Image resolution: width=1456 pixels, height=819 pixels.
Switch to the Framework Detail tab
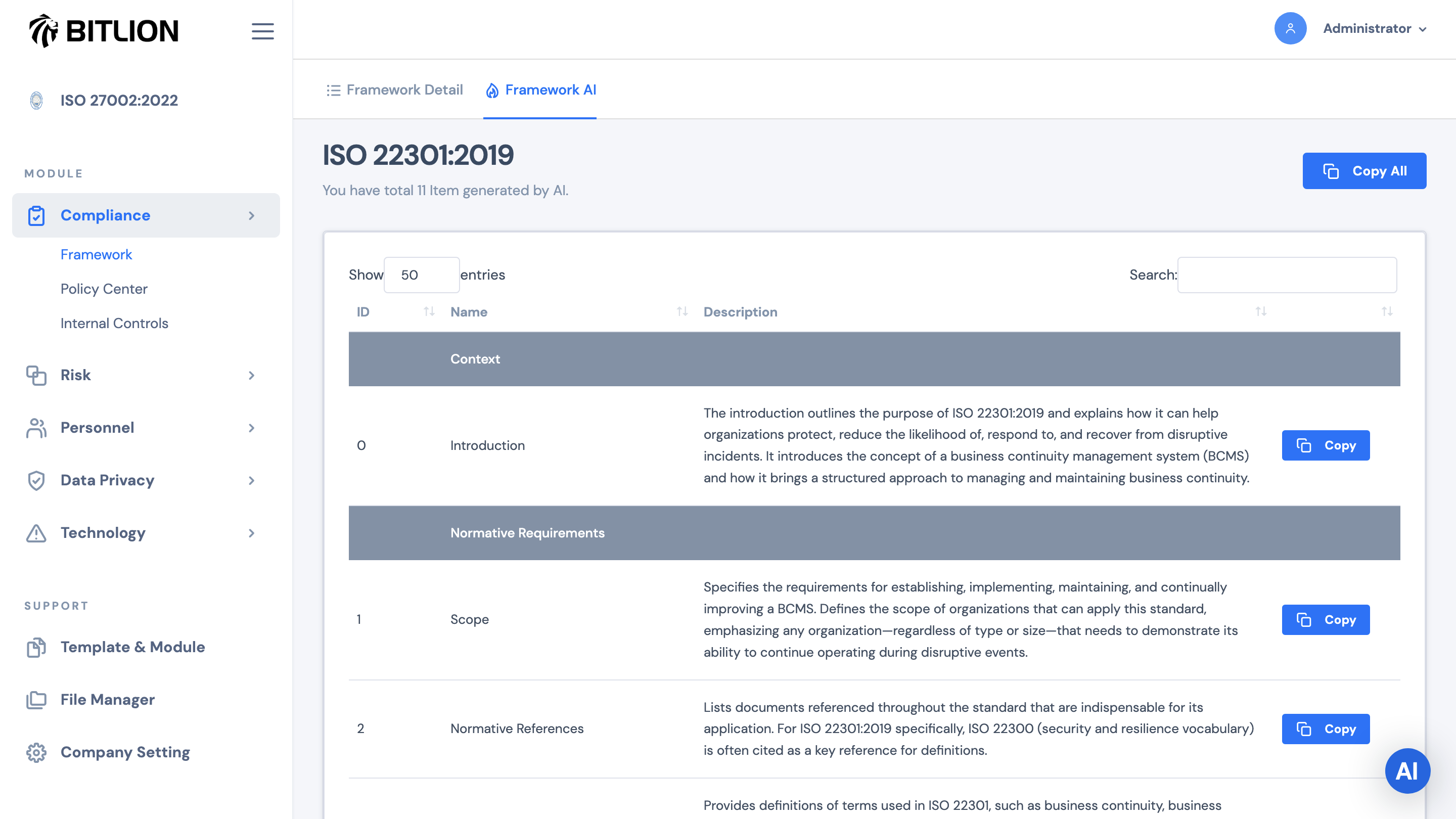[x=394, y=90]
